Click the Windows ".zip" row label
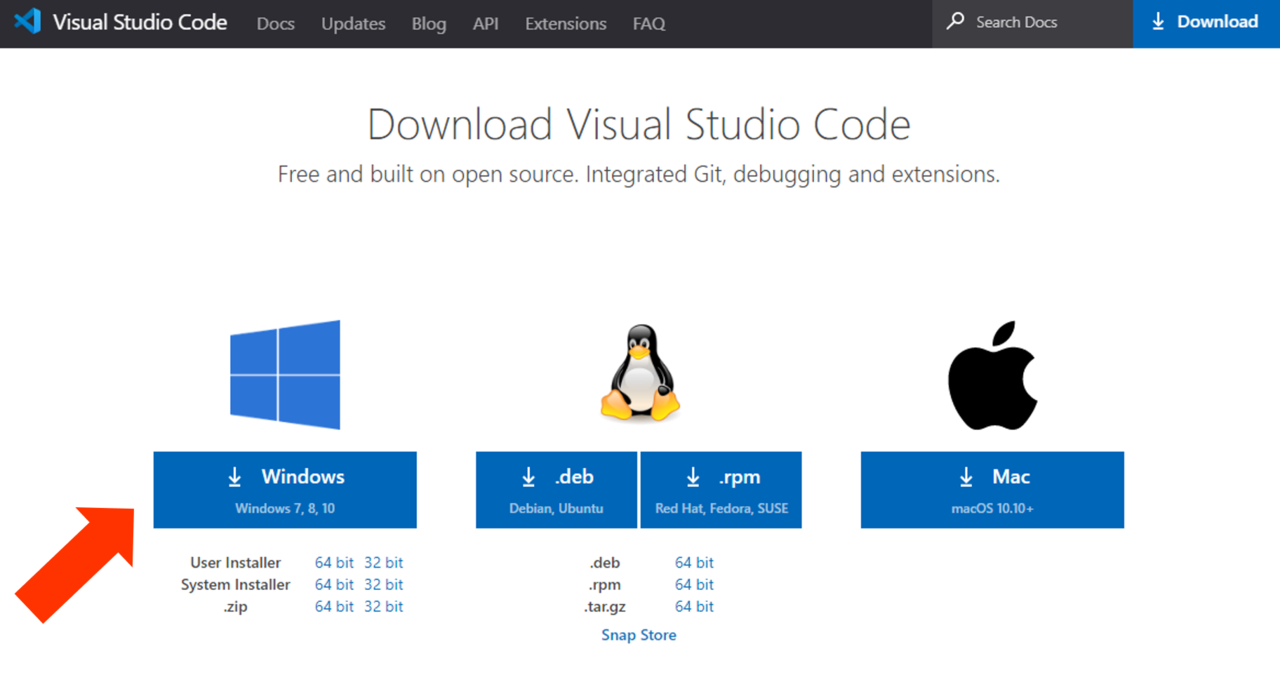The width and height of the screenshot is (1280, 684). [236, 607]
